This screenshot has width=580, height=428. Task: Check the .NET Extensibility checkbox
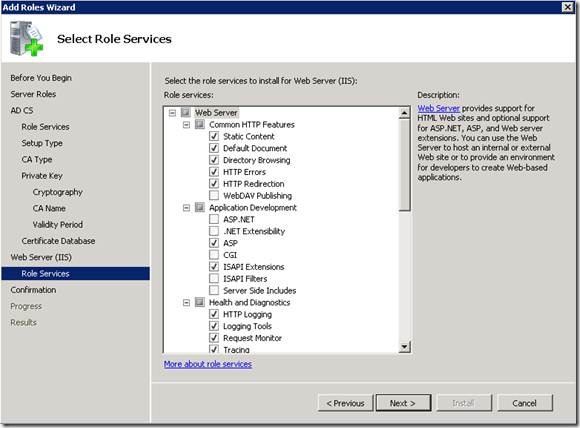214,231
